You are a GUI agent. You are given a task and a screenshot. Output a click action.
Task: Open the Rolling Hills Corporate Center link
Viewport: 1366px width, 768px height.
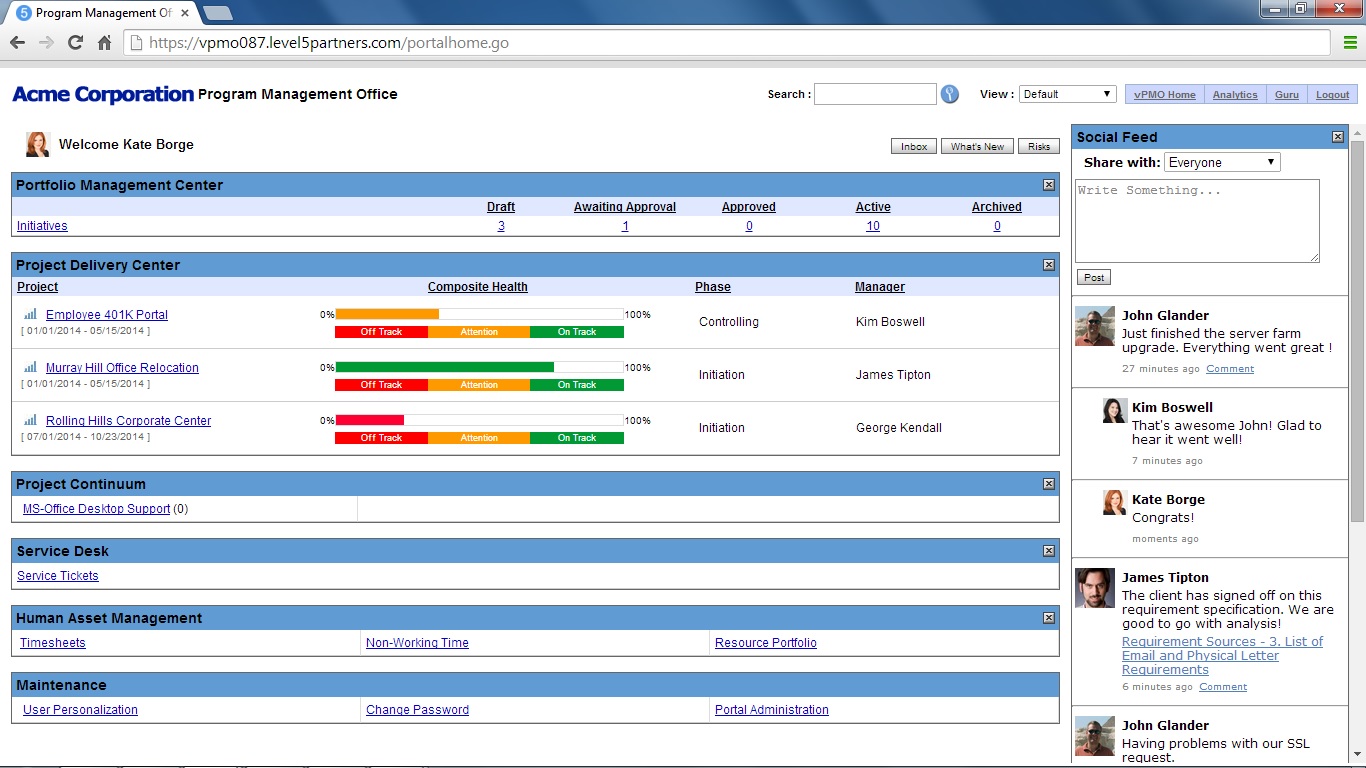click(128, 421)
